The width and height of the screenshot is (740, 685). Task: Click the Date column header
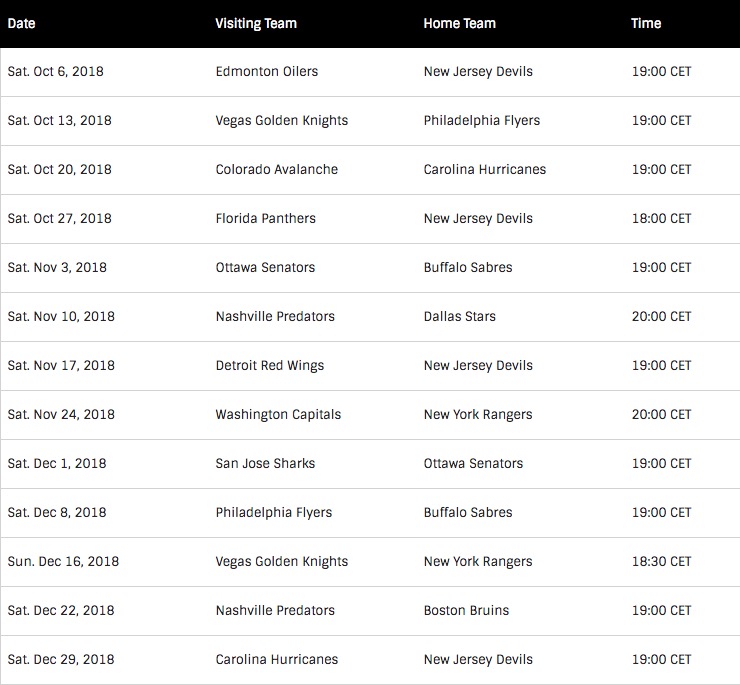tap(21, 24)
